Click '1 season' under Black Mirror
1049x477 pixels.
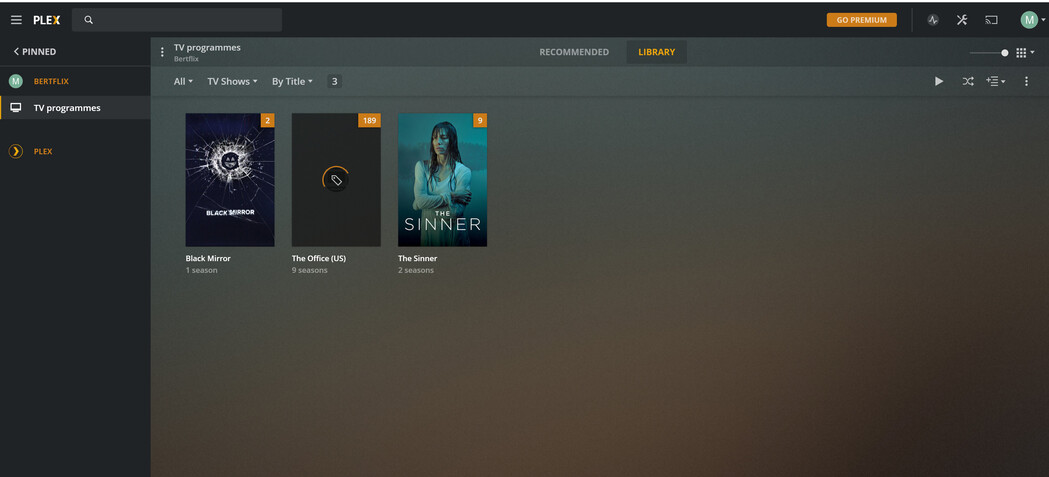coord(201,270)
